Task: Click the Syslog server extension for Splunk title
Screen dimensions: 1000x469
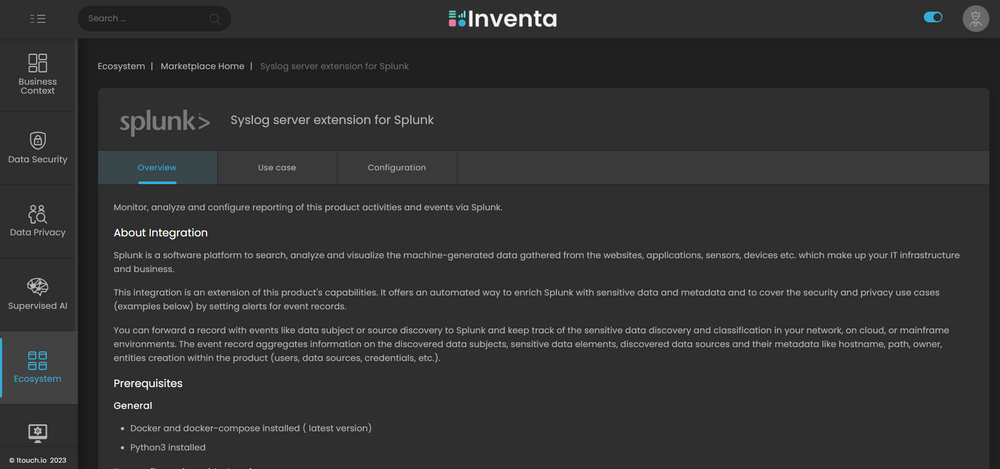Action: click(x=332, y=120)
